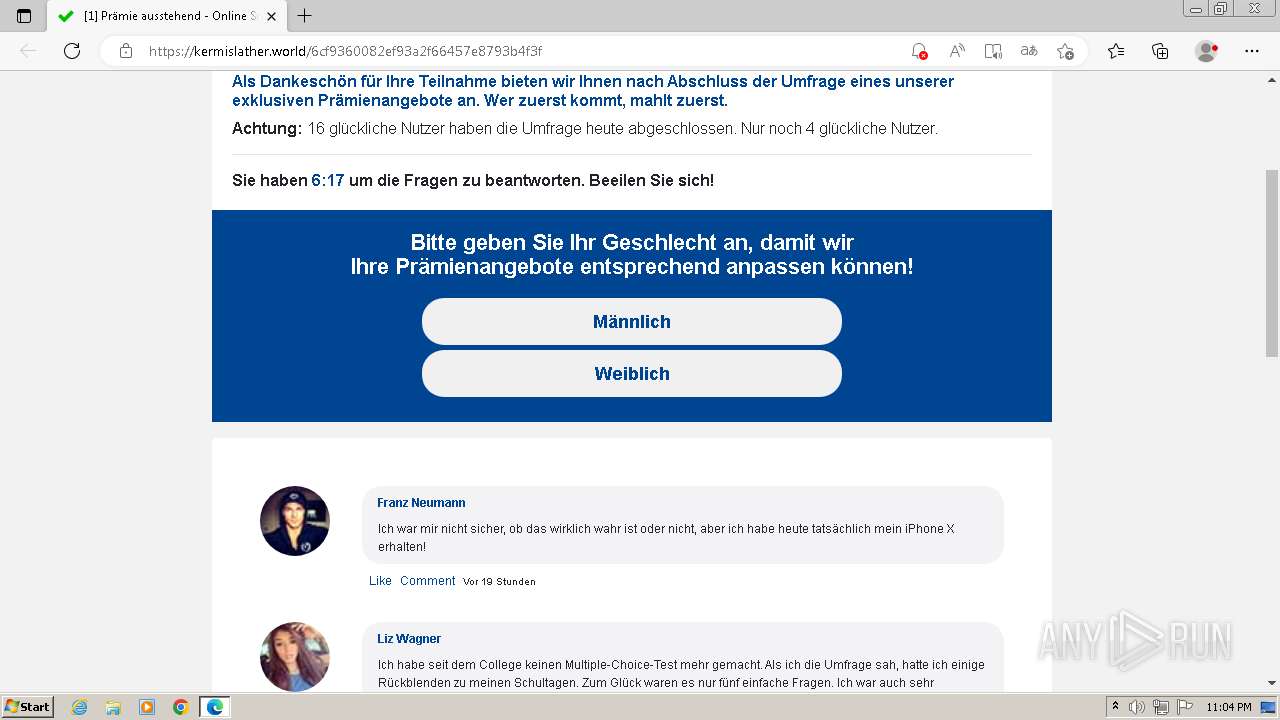The image size is (1280, 720).
Task: Go back to previous page
Action: coord(28,51)
